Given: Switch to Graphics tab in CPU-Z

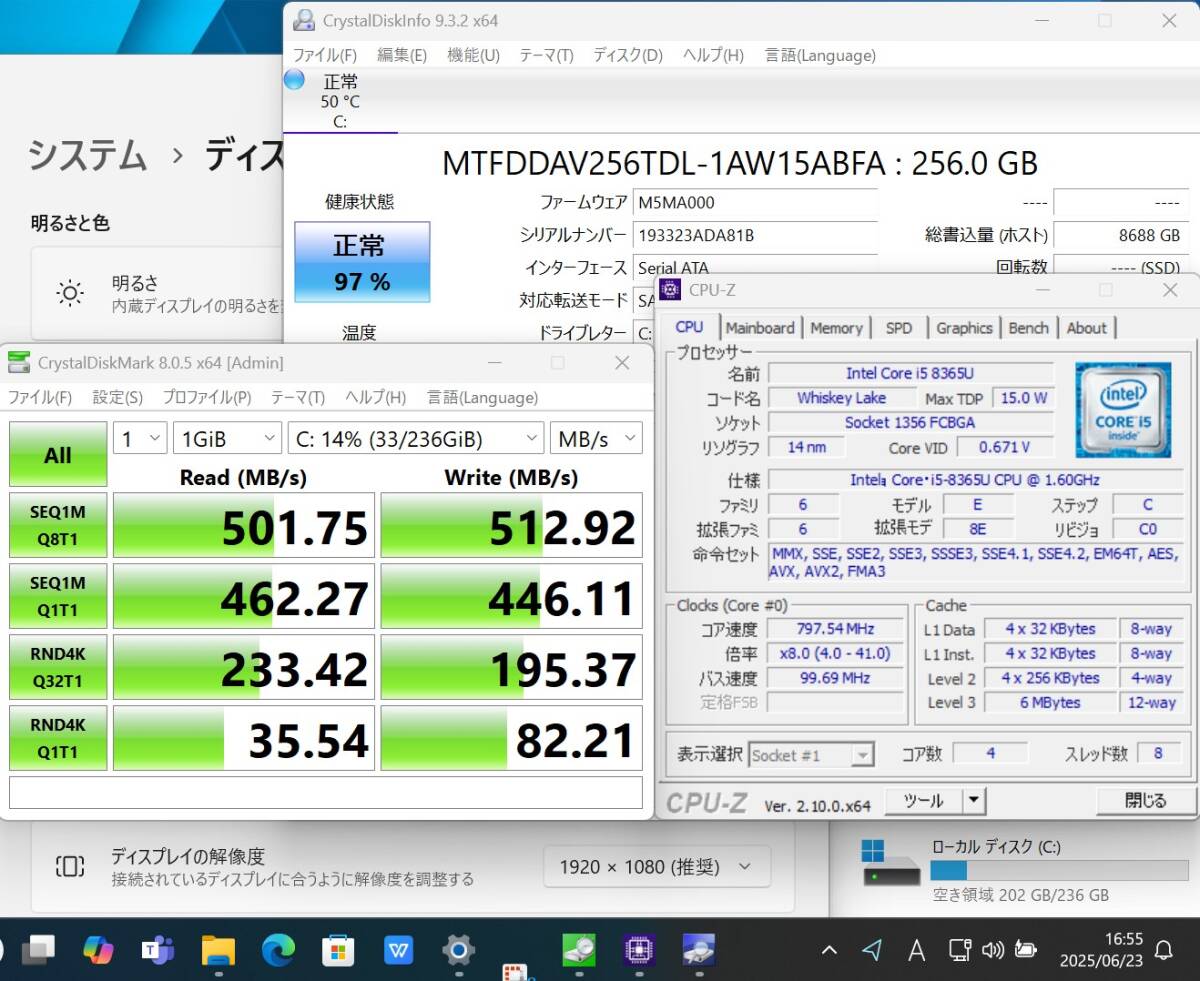Looking at the screenshot, I should (x=964, y=327).
